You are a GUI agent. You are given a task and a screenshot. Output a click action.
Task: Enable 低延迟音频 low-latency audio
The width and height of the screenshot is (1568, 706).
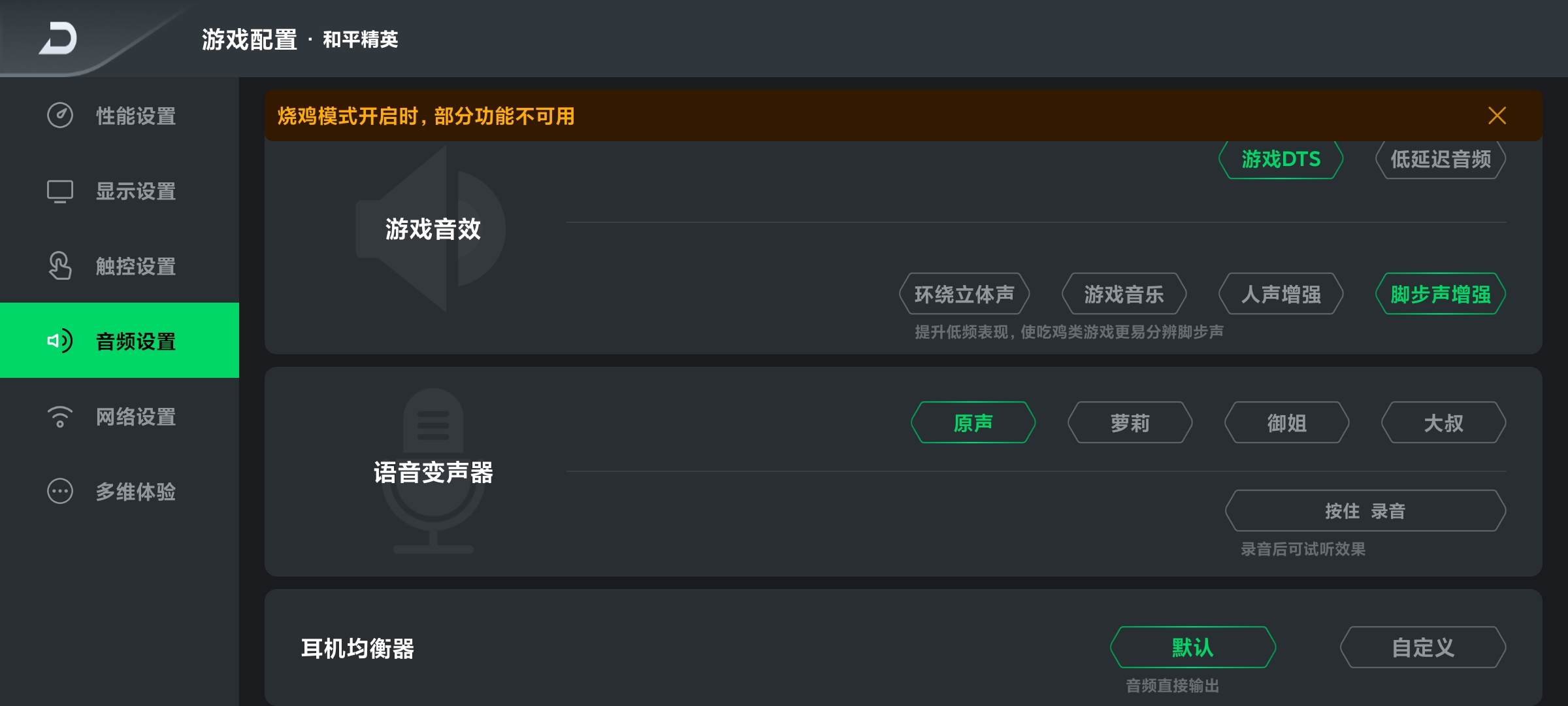[1440, 160]
